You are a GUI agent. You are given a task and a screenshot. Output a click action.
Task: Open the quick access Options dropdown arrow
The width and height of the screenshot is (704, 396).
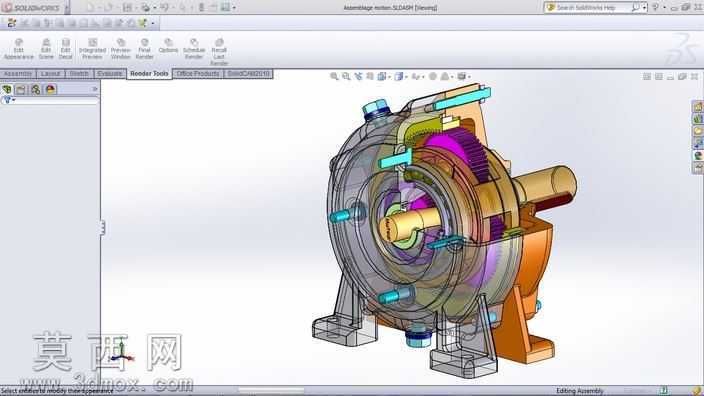(234, 8)
